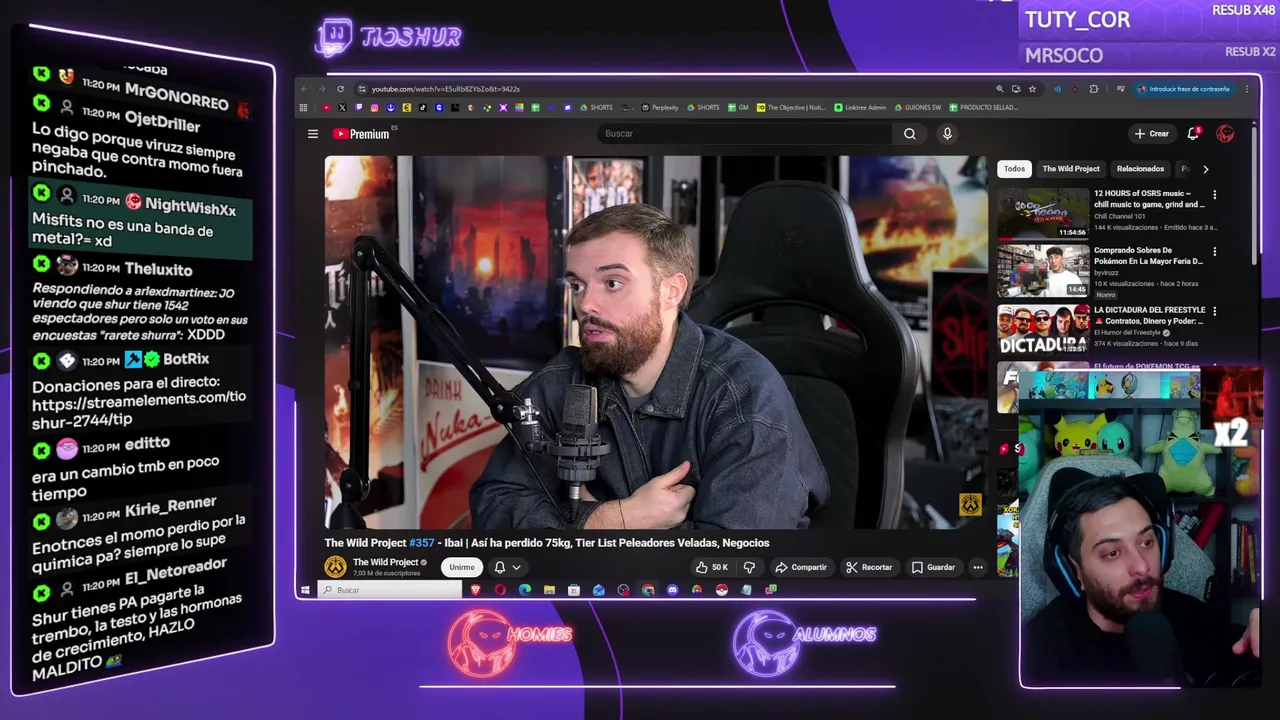
Task: Open Discord from the taskbar
Action: (x=672, y=590)
